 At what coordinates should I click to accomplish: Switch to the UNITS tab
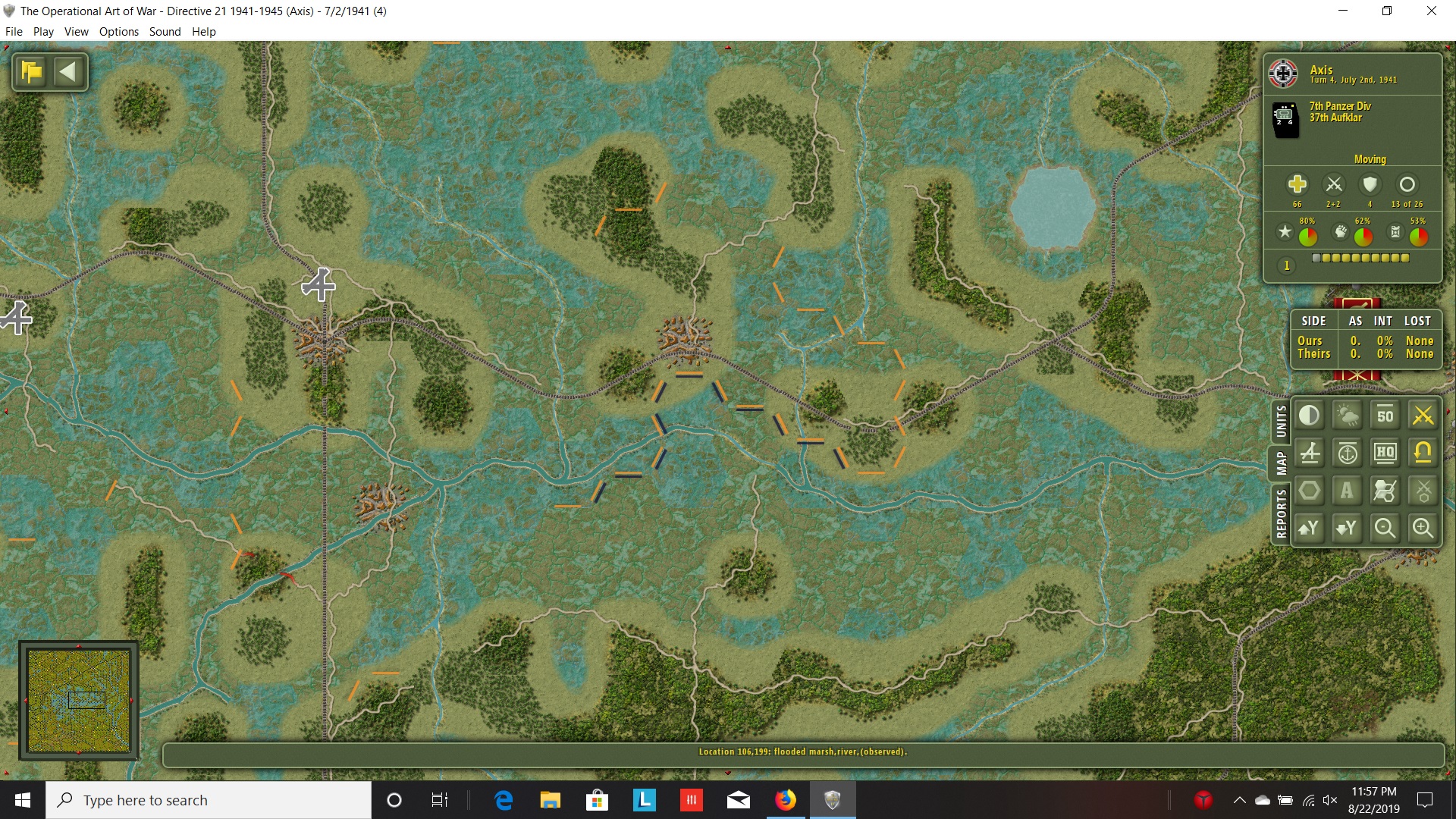(x=1281, y=422)
